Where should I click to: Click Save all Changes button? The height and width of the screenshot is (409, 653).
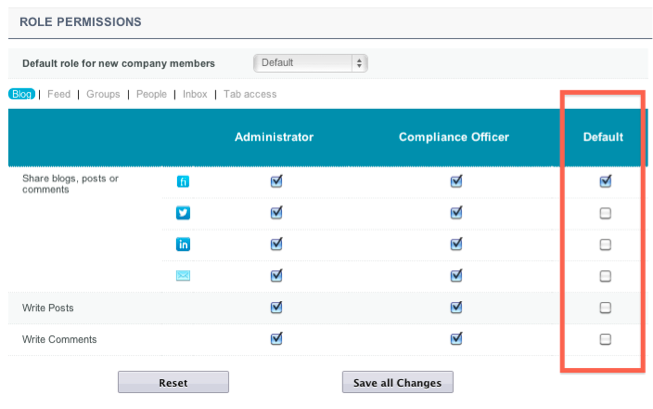tap(397, 383)
